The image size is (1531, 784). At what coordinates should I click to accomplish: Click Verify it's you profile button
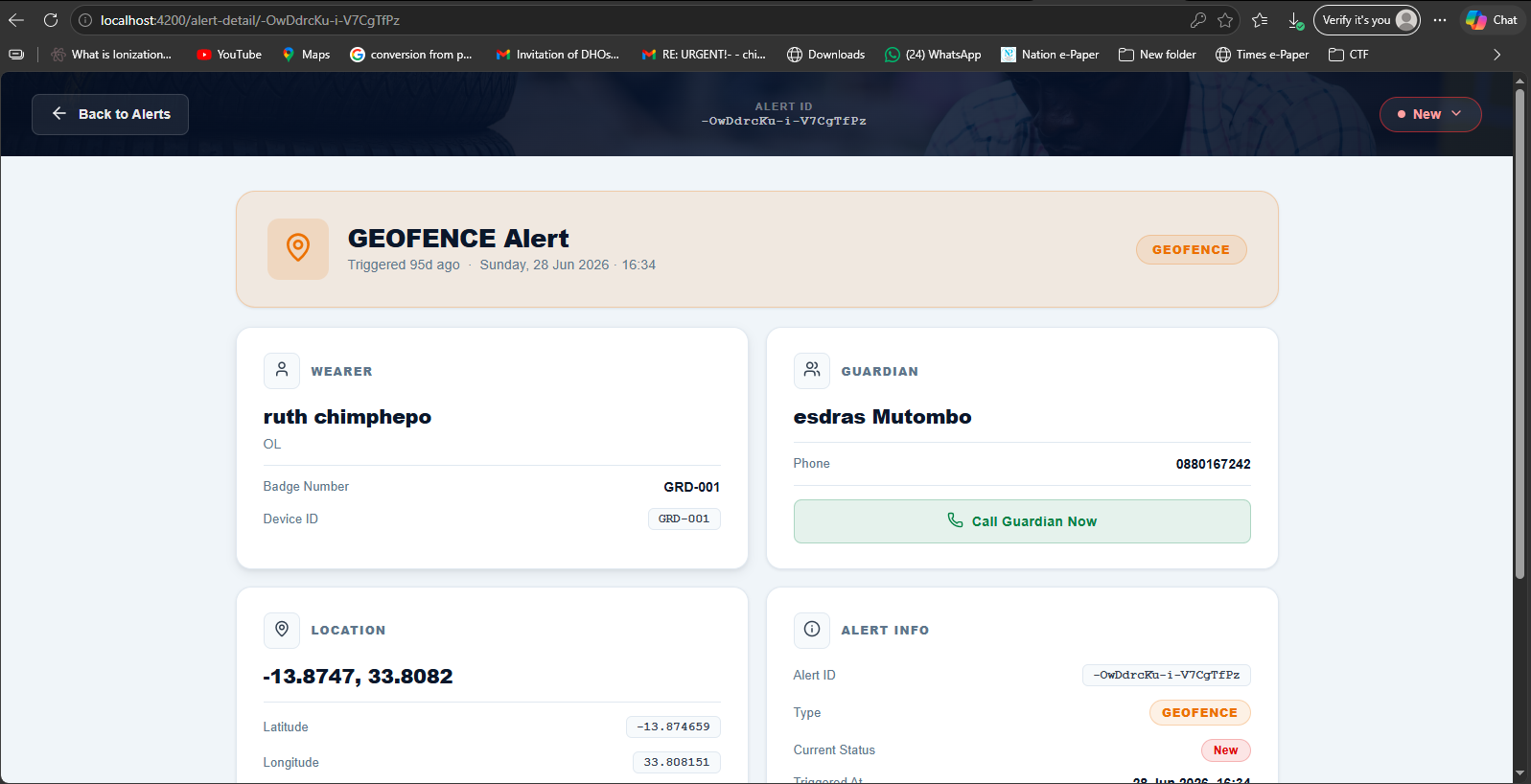tap(1367, 20)
